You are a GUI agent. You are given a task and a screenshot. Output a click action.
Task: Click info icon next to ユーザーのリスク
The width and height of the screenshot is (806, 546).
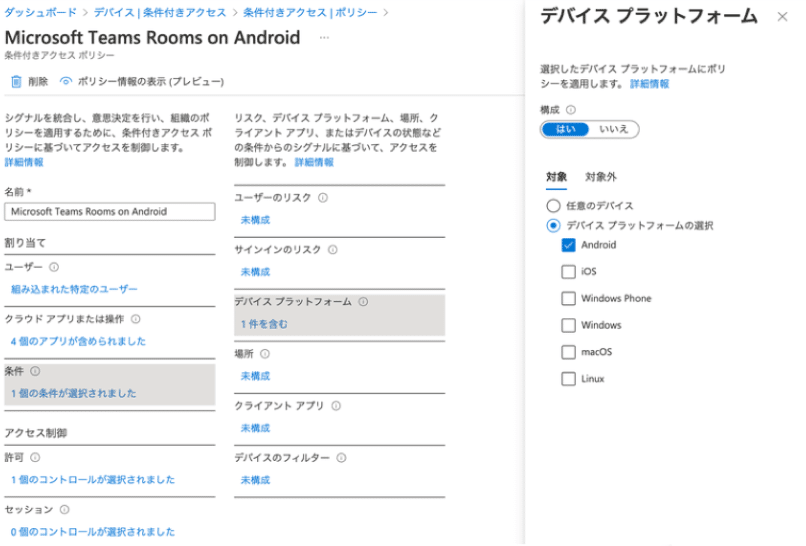[x=323, y=197]
